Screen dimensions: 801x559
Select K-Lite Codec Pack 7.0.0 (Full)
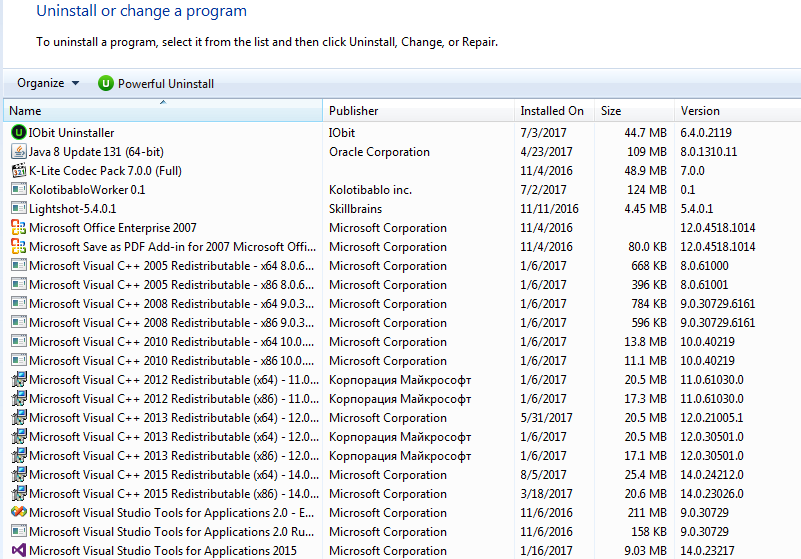(x=105, y=171)
